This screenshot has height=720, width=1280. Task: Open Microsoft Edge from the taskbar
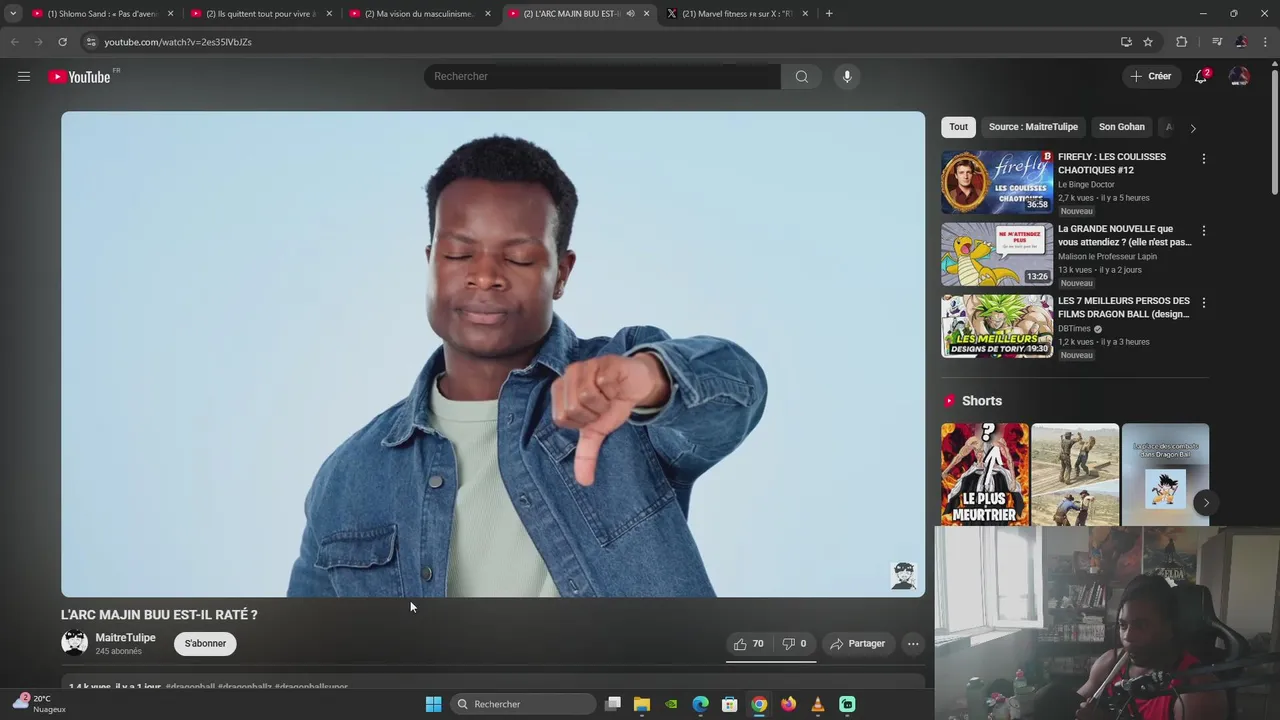click(700, 704)
